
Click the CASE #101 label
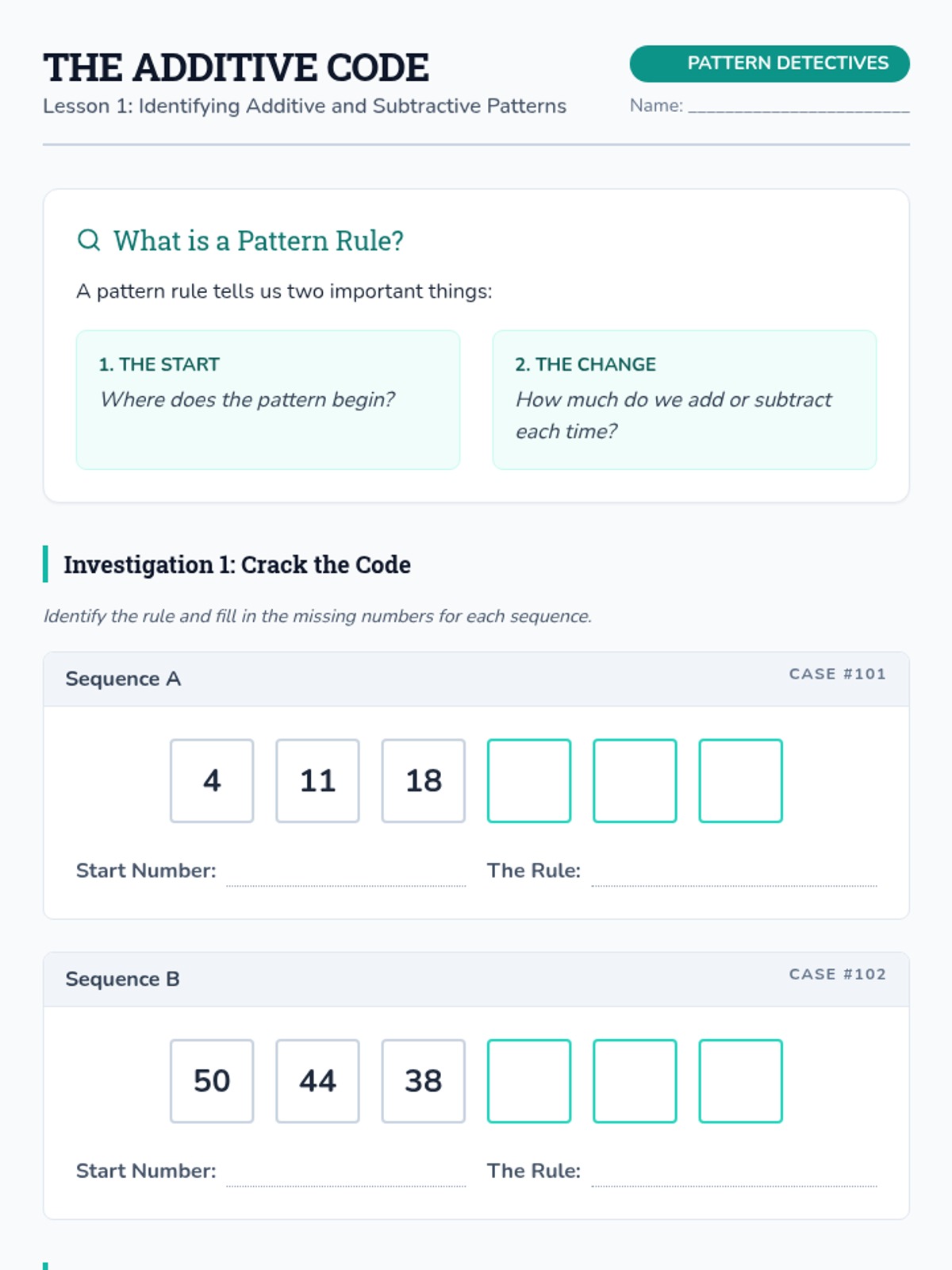[x=837, y=674]
